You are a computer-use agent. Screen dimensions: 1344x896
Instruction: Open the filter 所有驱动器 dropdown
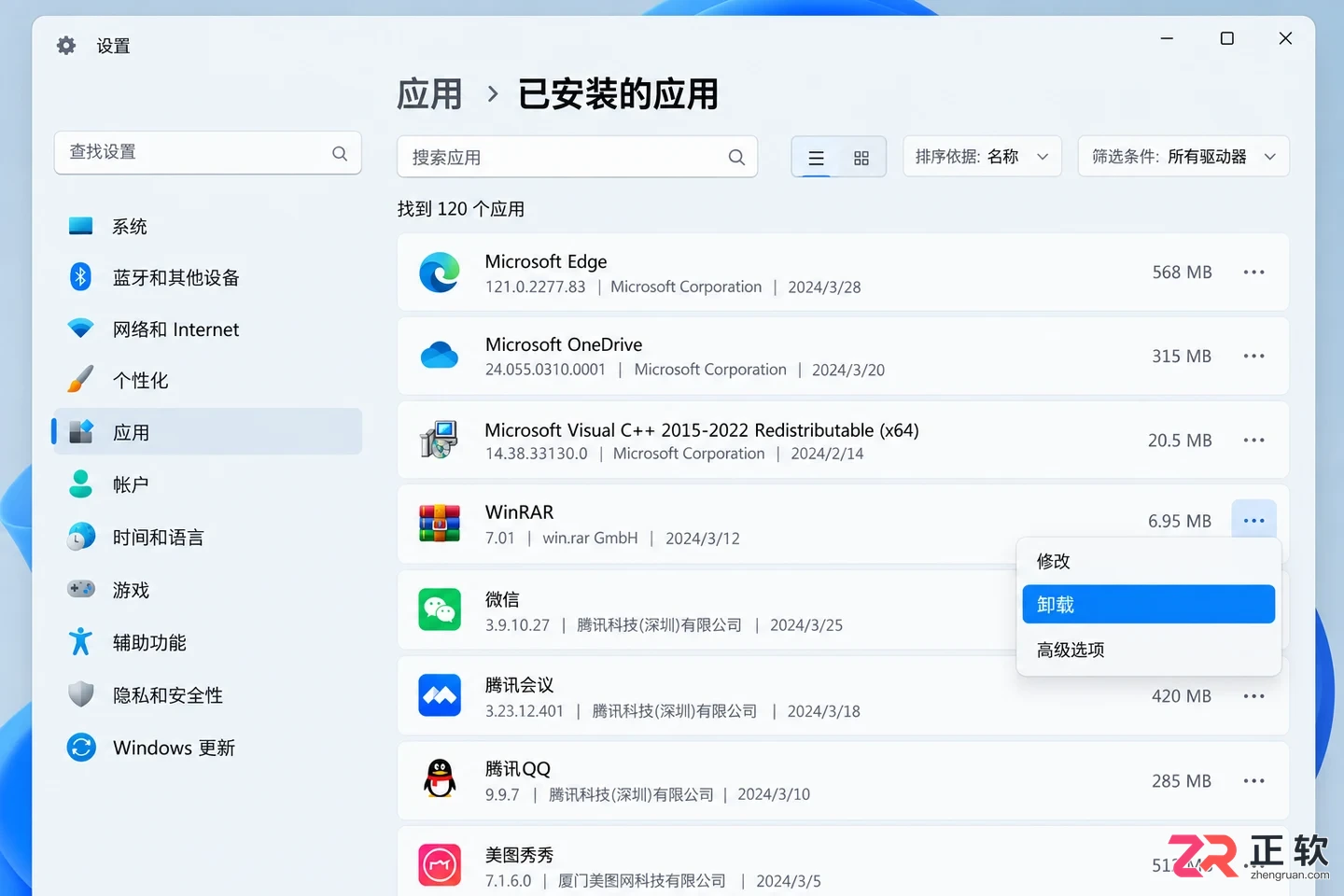point(1183,157)
